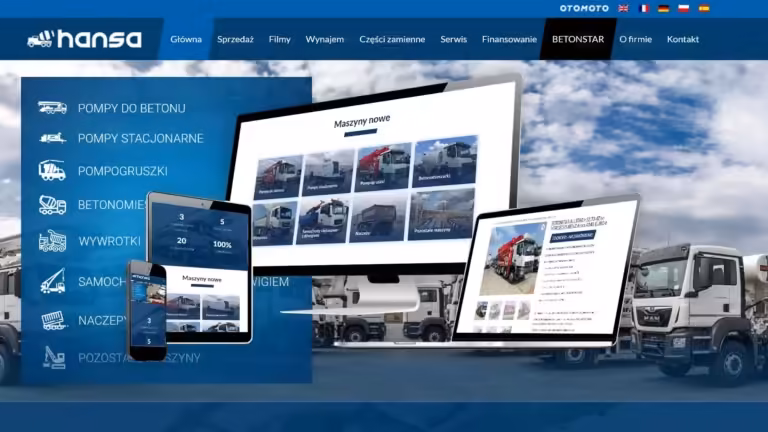Open WYWROTKI category
768x432 pixels.
point(109,241)
